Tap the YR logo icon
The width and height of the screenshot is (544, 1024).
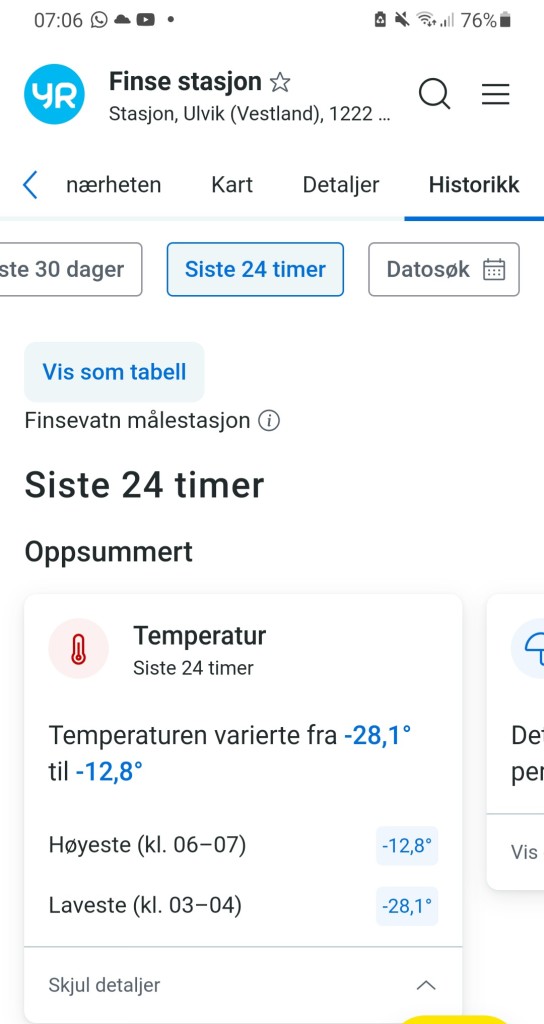(54, 95)
